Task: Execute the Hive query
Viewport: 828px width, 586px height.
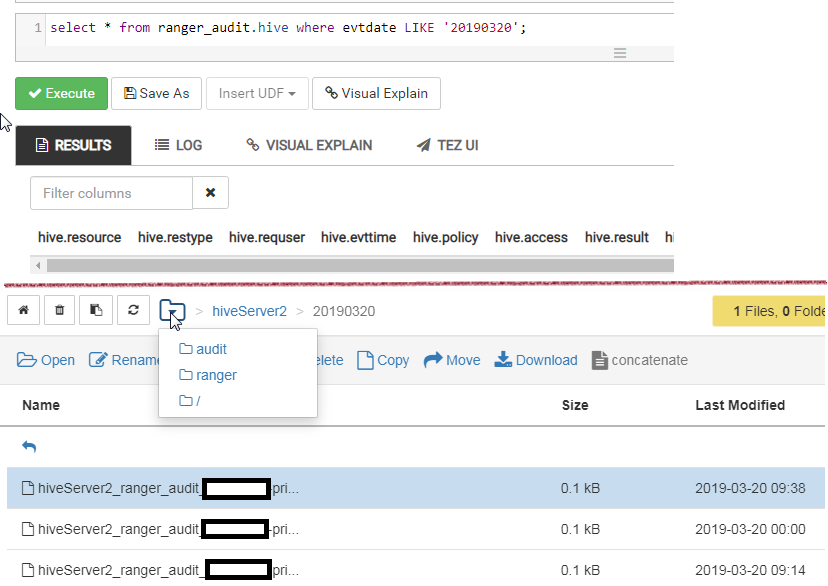Action: click(x=61, y=93)
